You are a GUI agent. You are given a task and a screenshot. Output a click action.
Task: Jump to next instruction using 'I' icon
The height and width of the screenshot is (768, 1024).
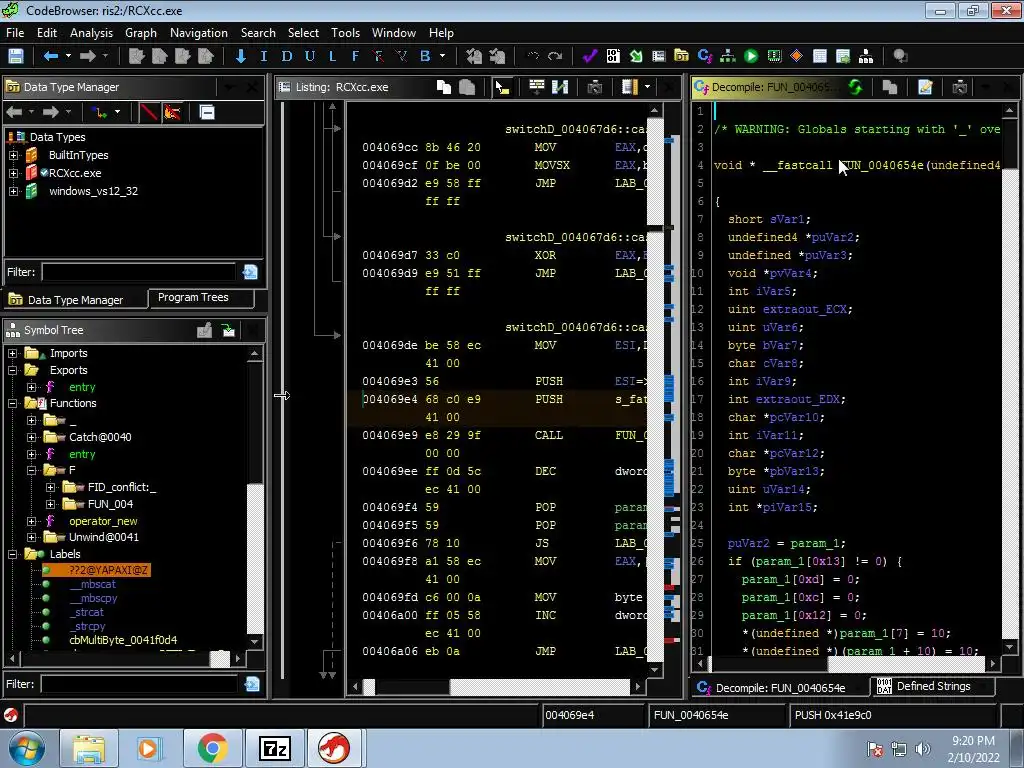pos(264,56)
